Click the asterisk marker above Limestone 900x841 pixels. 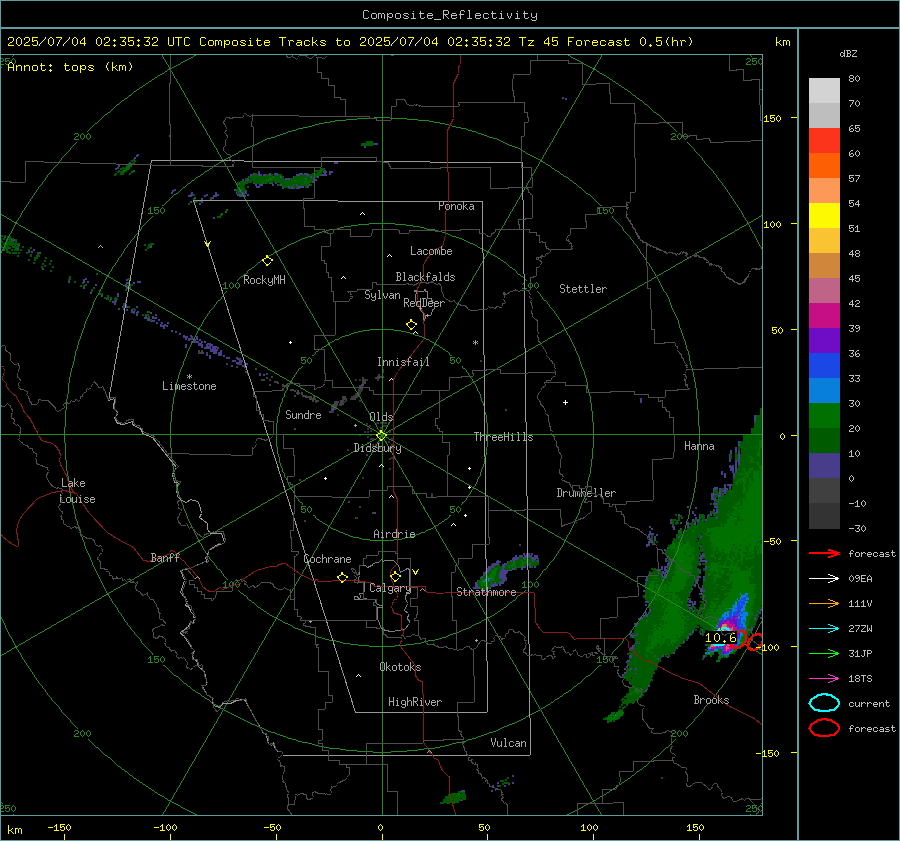(189, 377)
